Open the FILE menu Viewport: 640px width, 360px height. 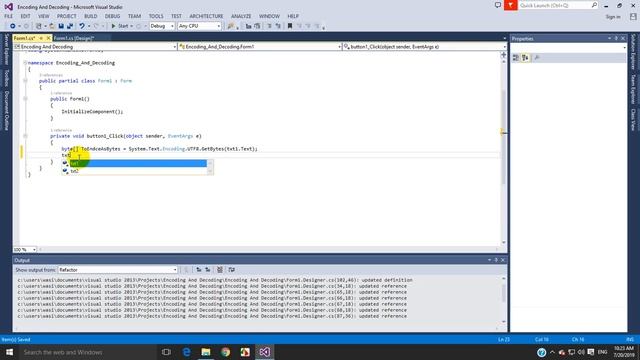pyautogui.click(x=9, y=16)
